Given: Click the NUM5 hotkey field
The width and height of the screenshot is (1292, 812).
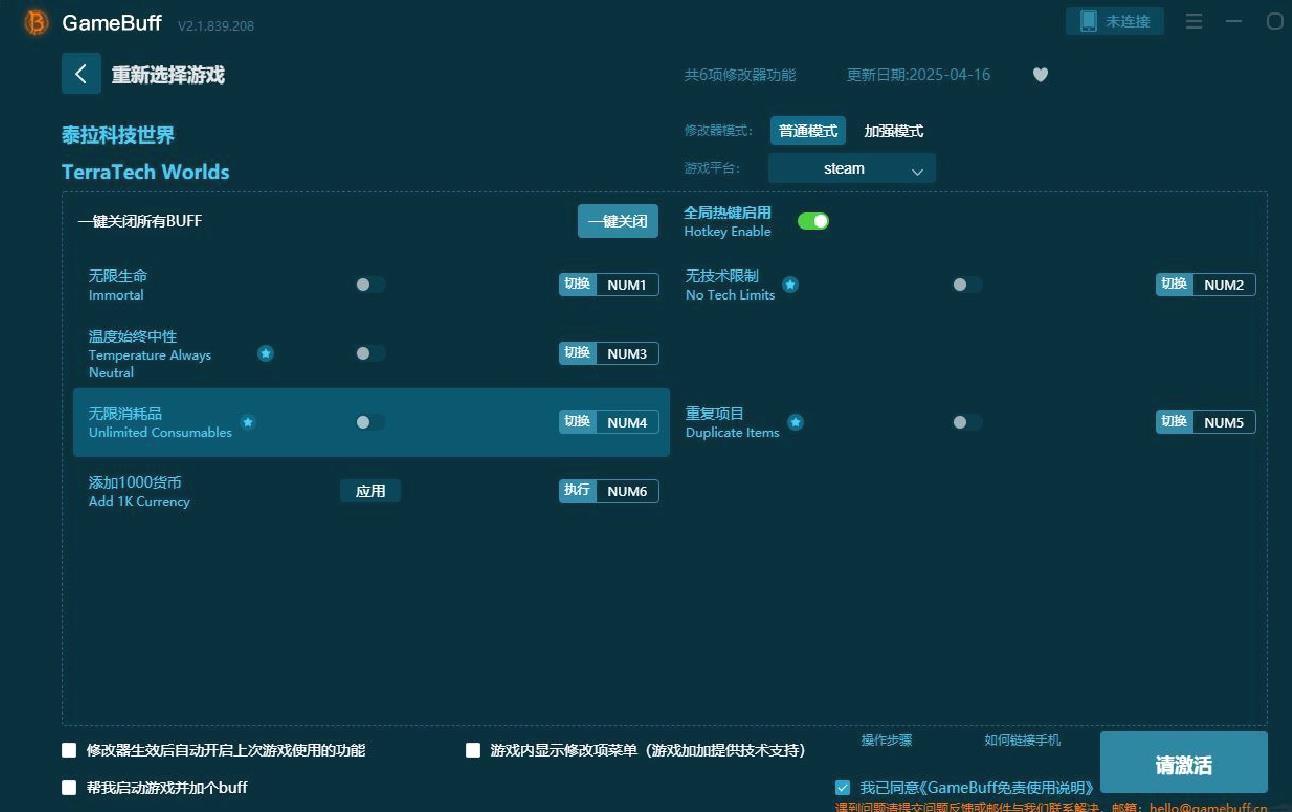Looking at the screenshot, I should pos(1224,422).
